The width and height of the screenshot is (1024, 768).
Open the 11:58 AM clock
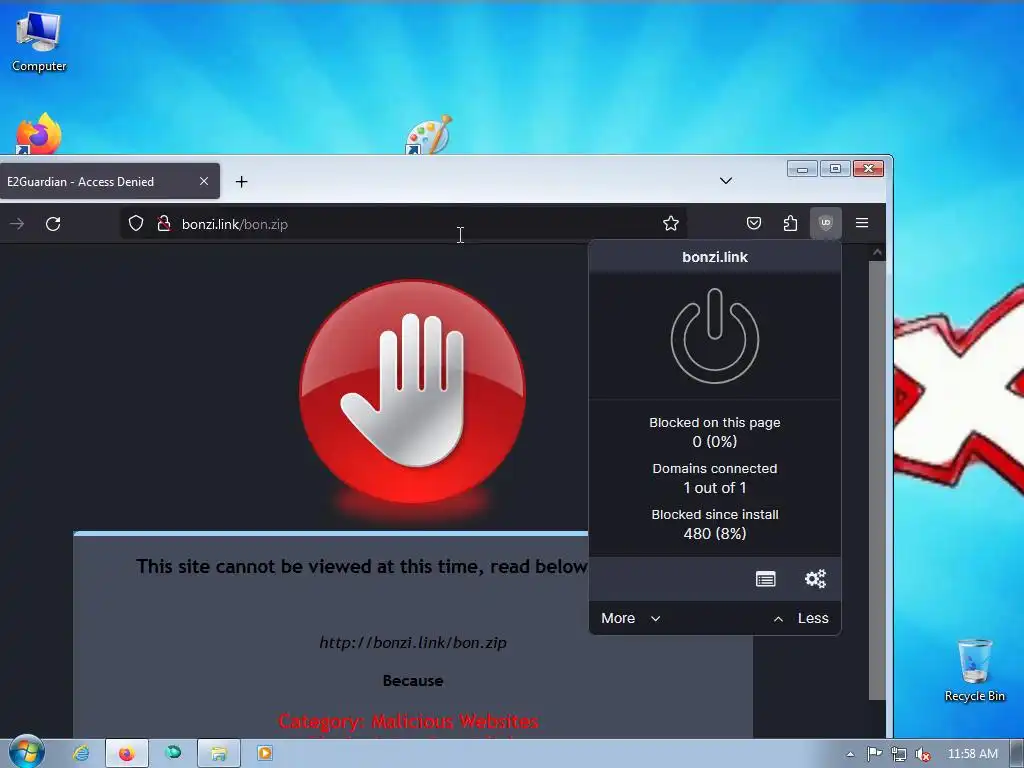[x=972, y=754]
